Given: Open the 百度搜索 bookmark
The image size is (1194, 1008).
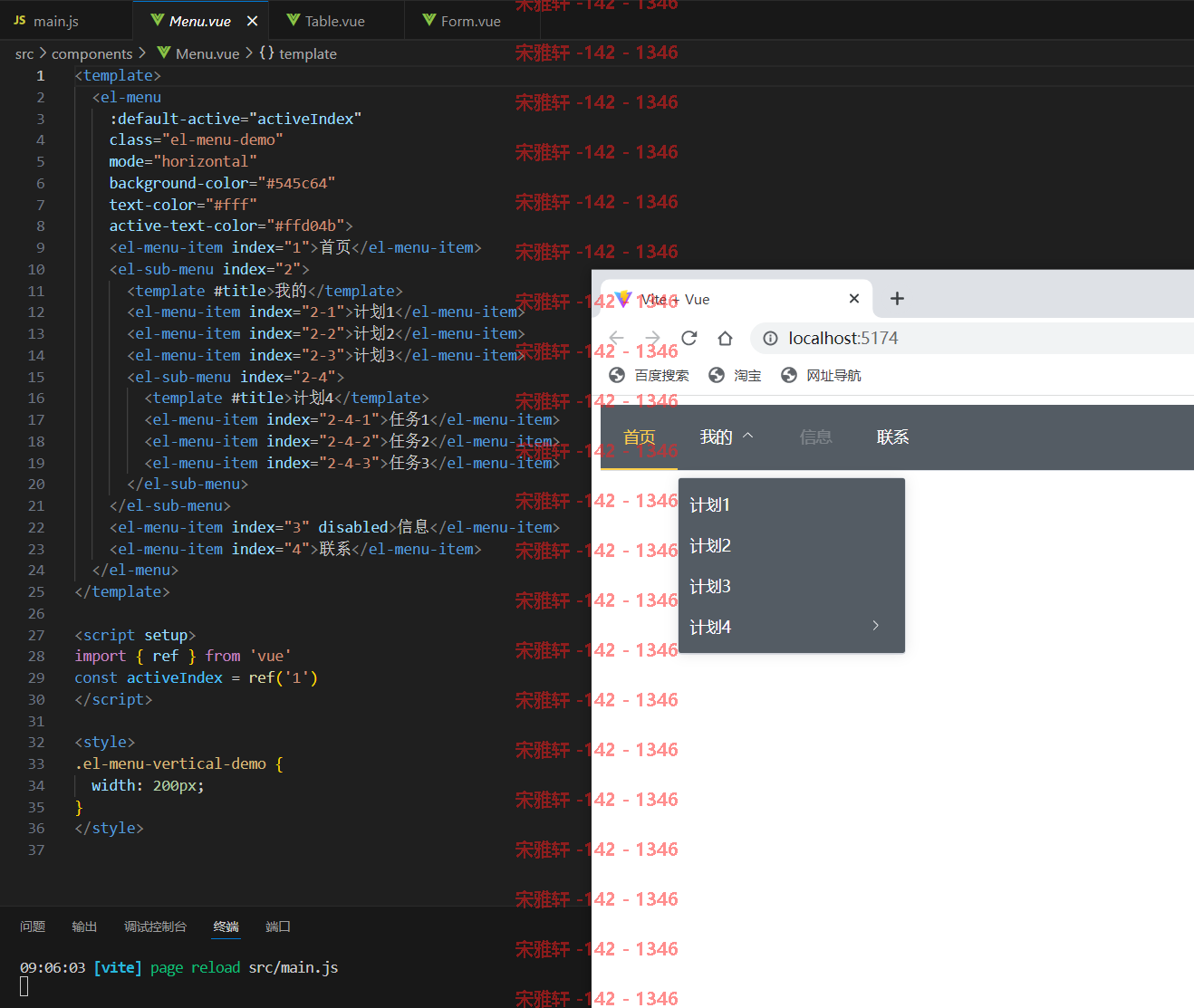Looking at the screenshot, I should pos(661,375).
